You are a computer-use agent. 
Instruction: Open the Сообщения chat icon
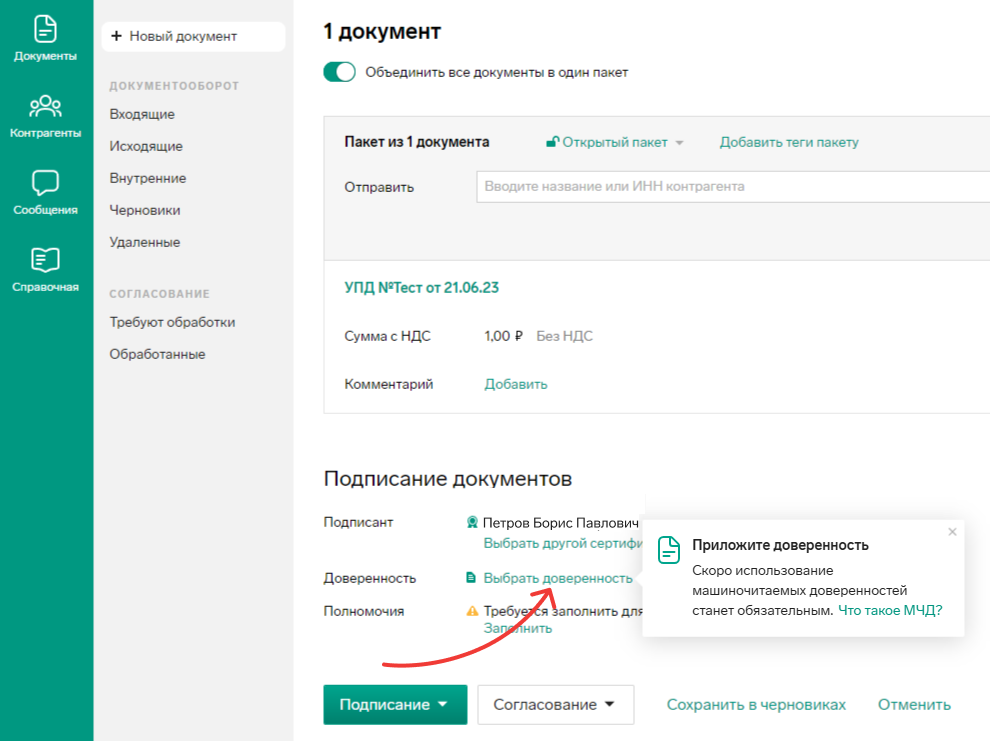(x=45, y=182)
